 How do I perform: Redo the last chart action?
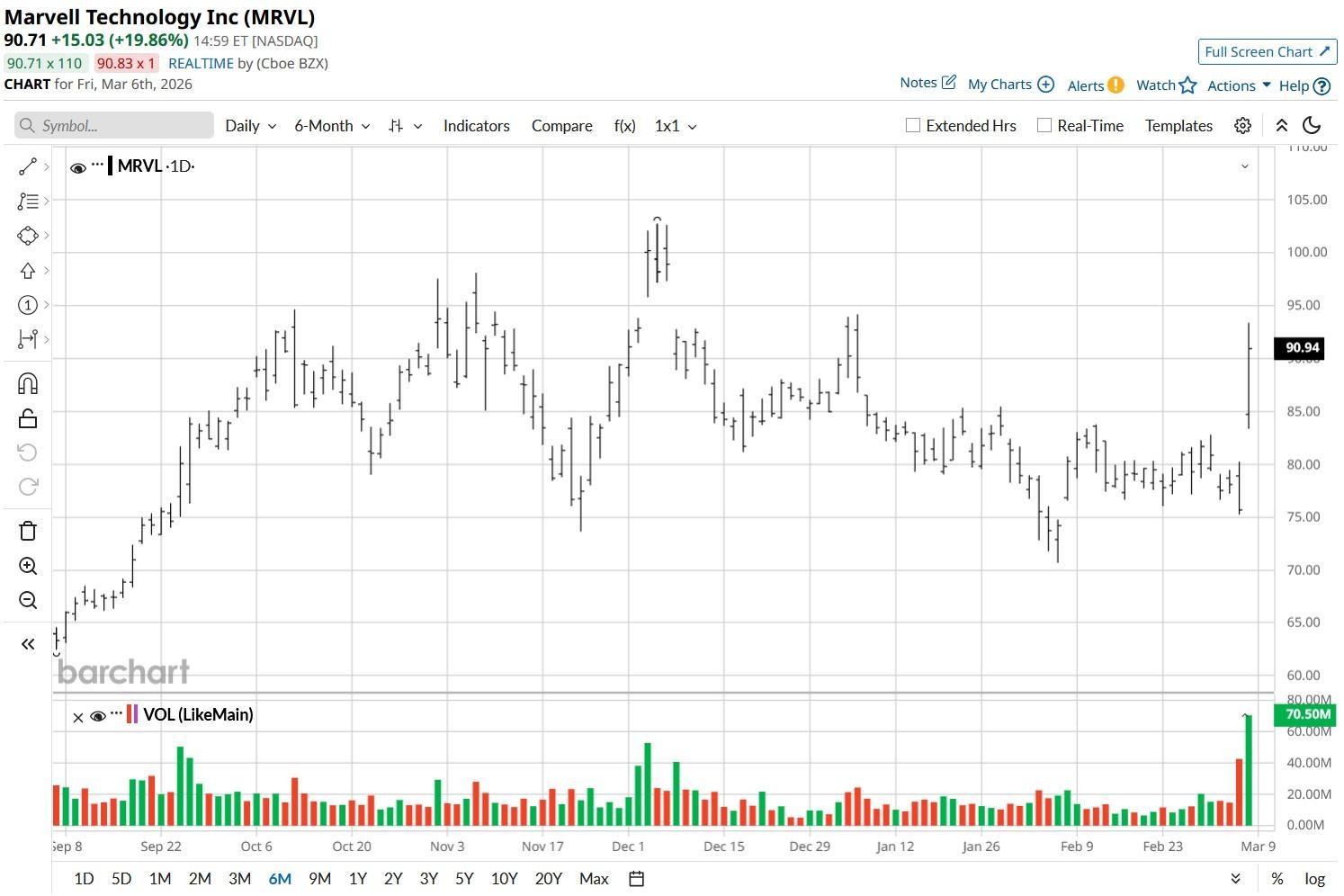click(28, 487)
